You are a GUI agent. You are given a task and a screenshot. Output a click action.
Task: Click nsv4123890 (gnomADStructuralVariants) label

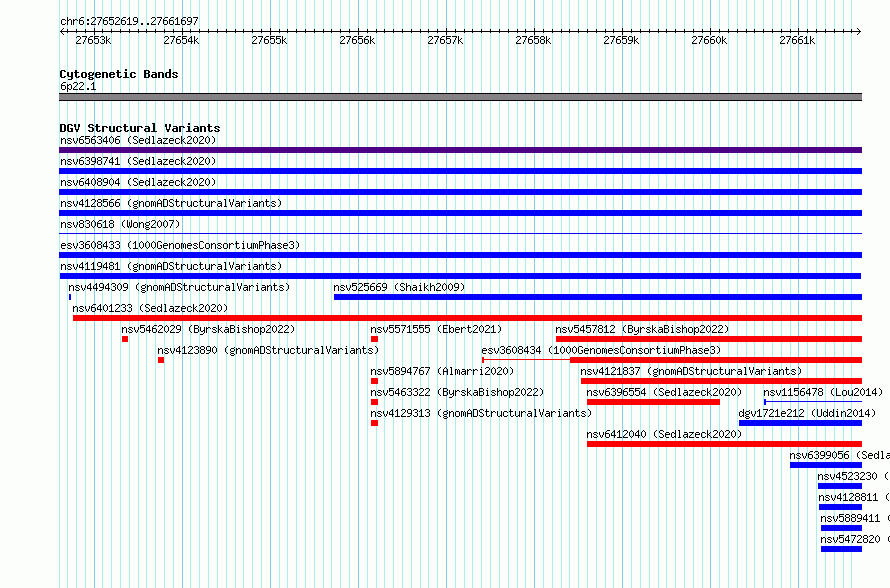point(268,350)
